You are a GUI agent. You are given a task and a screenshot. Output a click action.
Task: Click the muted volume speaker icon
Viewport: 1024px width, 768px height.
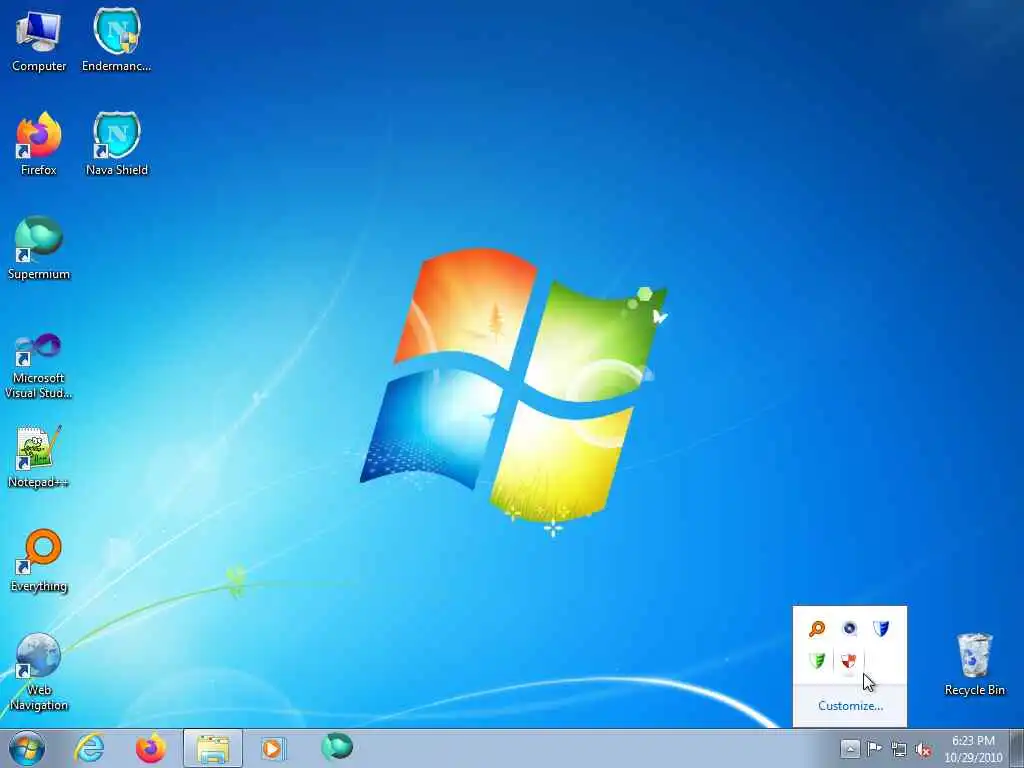[923, 750]
